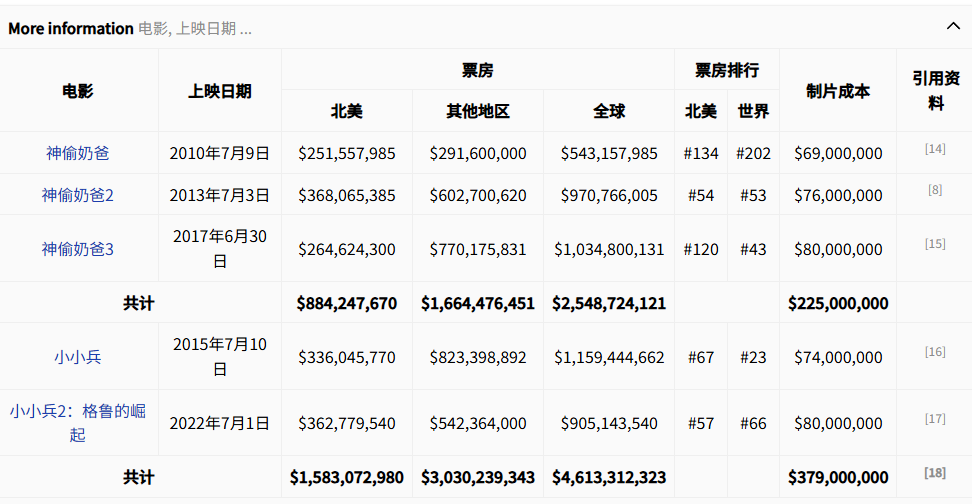The width and height of the screenshot is (972, 504).
Task: Select the 票房 group header
Action: click(477, 70)
